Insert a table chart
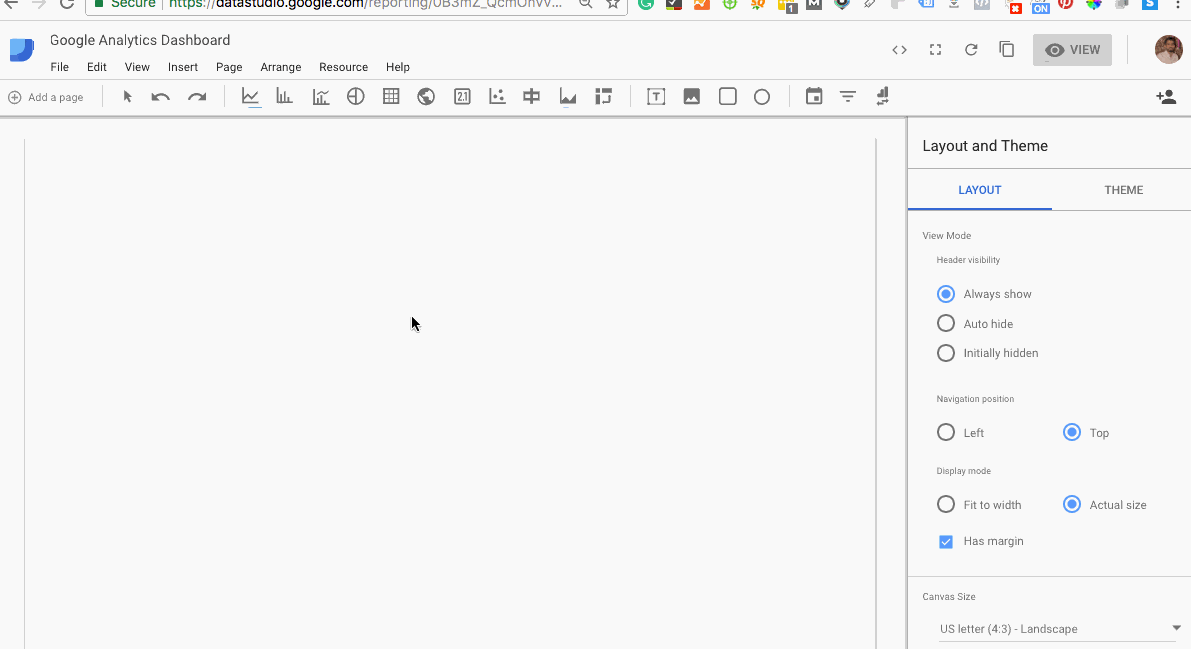 click(x=391, y=96)
